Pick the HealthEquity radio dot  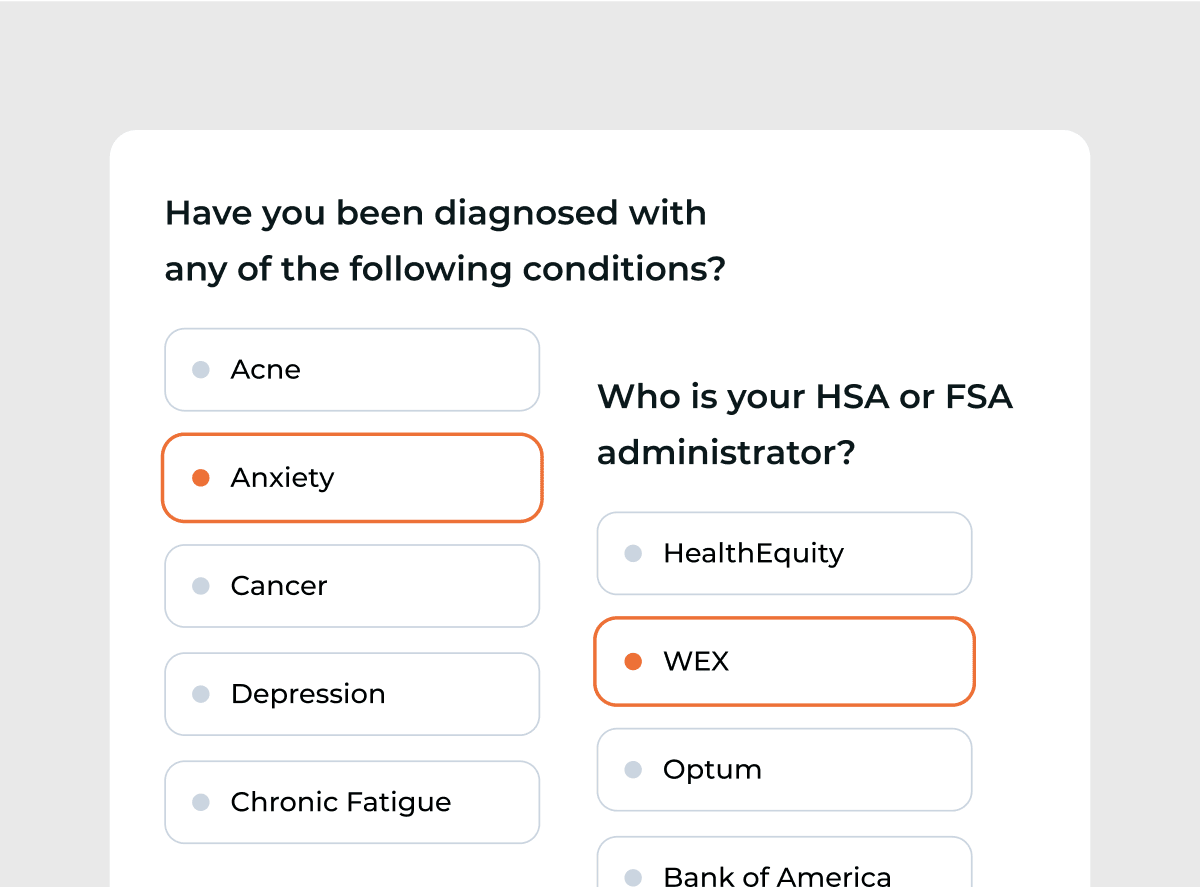(x=633, y=554)
